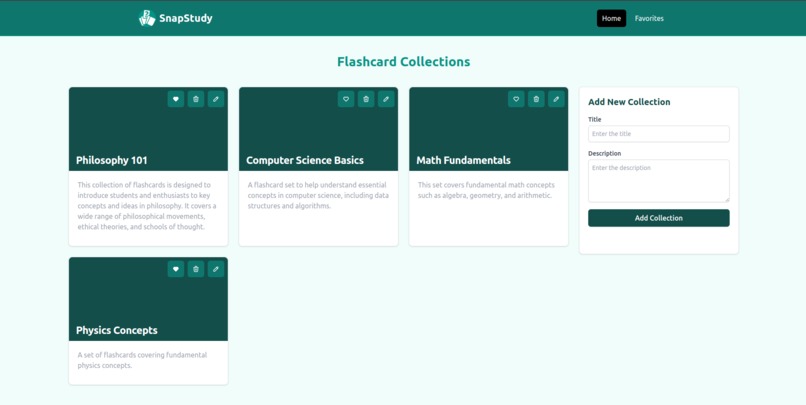Image resolution: width=806 pixels, height=405 pixels.
Task: Click the Description field label
Action: (x=604, y=153)
